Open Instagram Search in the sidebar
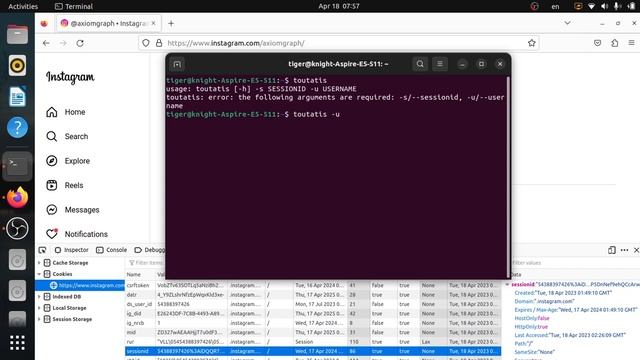 67,136
